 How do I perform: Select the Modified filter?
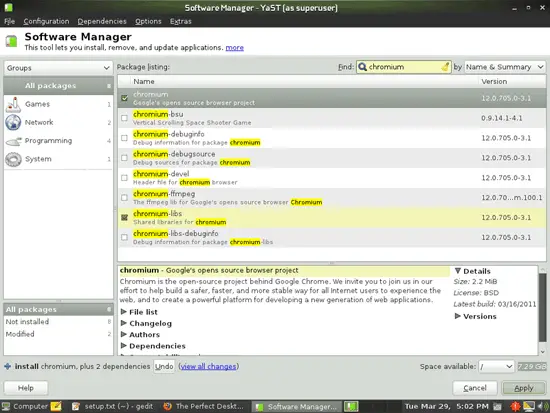point(58,334)
